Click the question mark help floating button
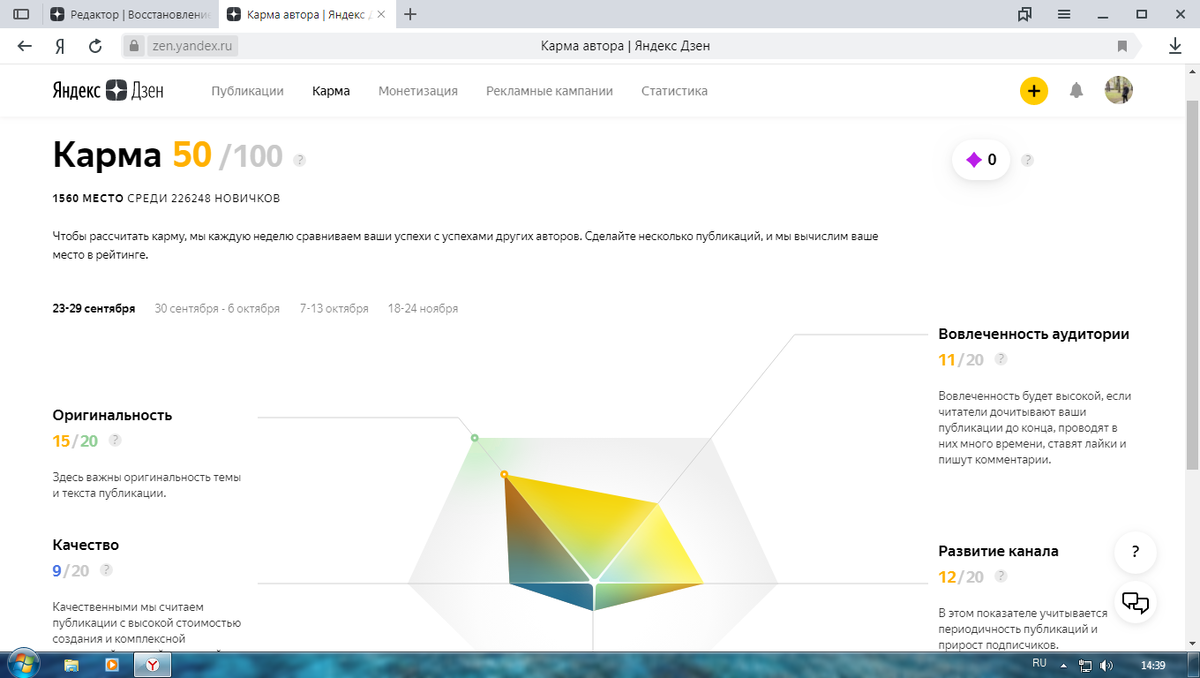This screenshot has height=678, width=1200. pos(1135,551)
